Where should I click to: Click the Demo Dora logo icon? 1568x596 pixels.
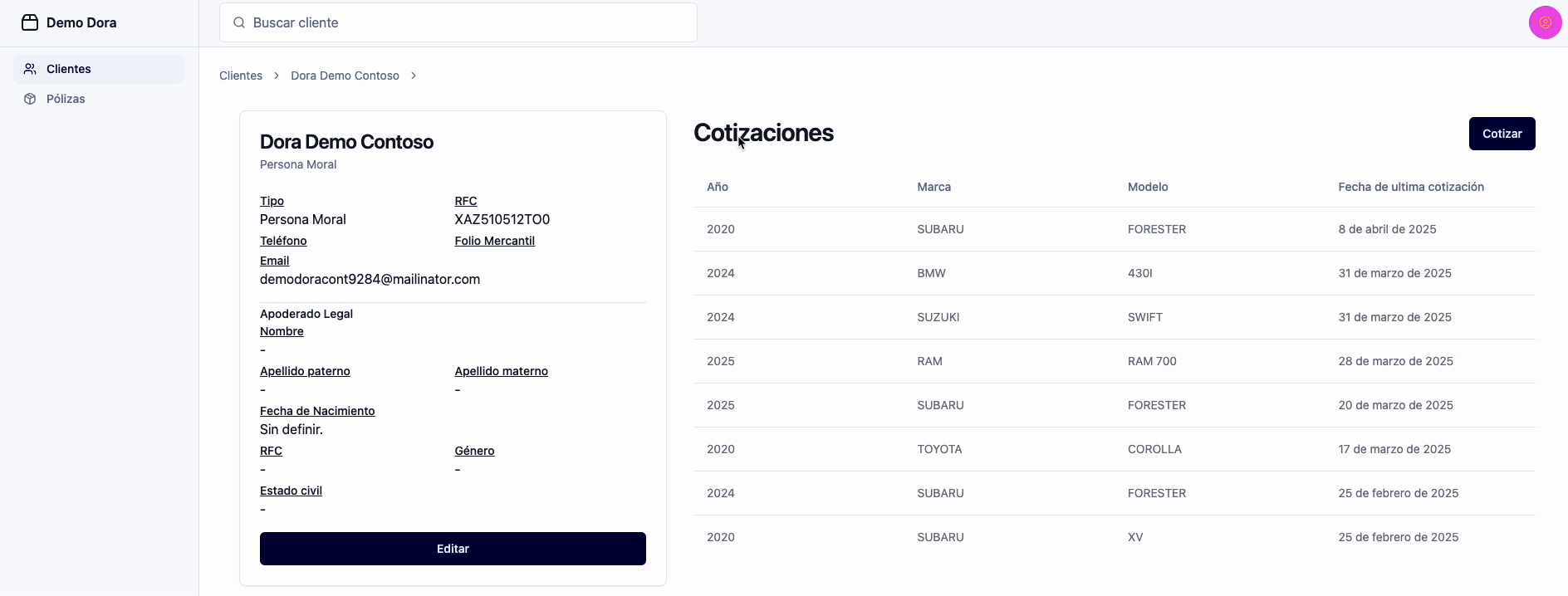(x=30, y=22)
